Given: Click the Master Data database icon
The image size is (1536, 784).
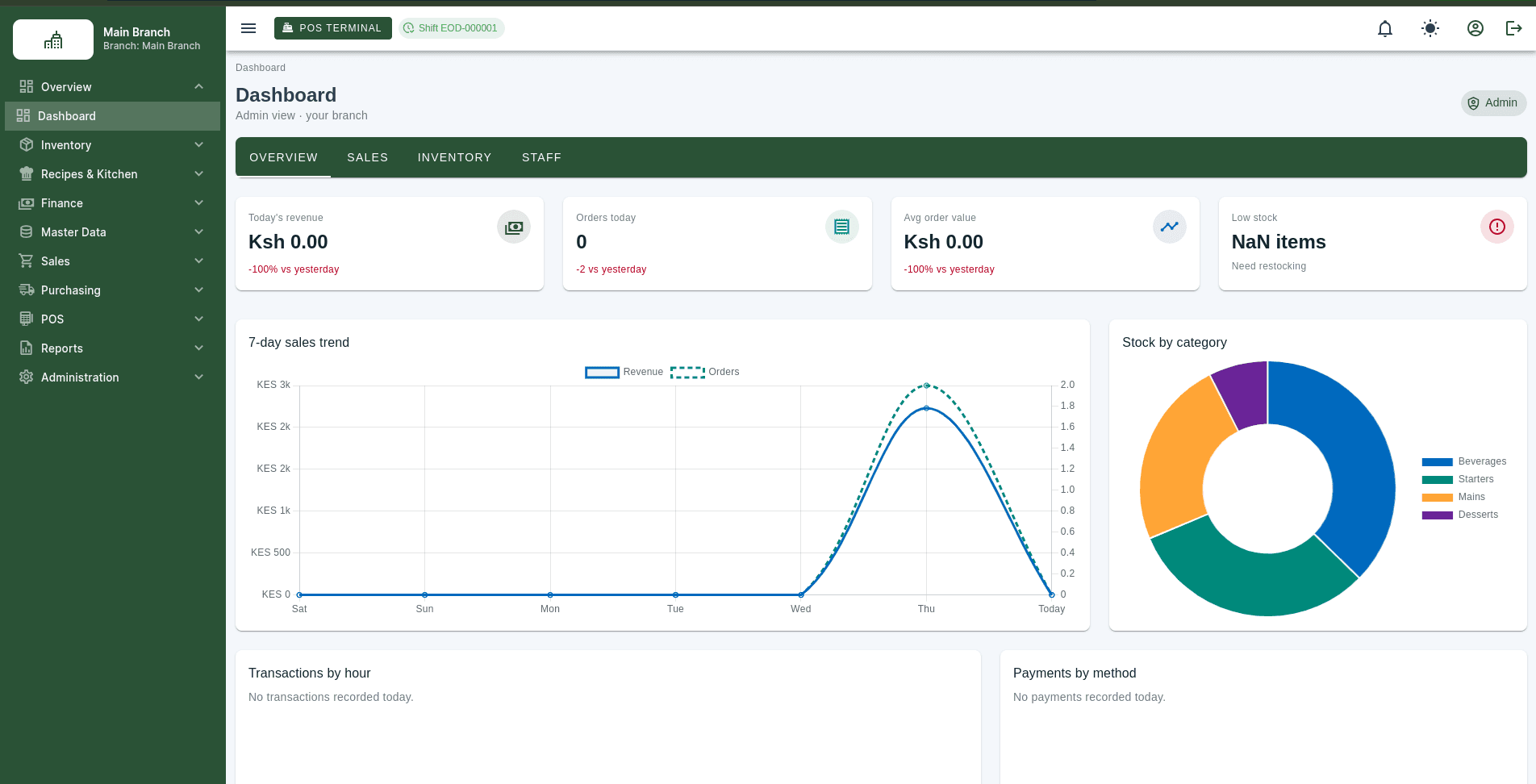Looking at the screenshot, I should point(27,232).
